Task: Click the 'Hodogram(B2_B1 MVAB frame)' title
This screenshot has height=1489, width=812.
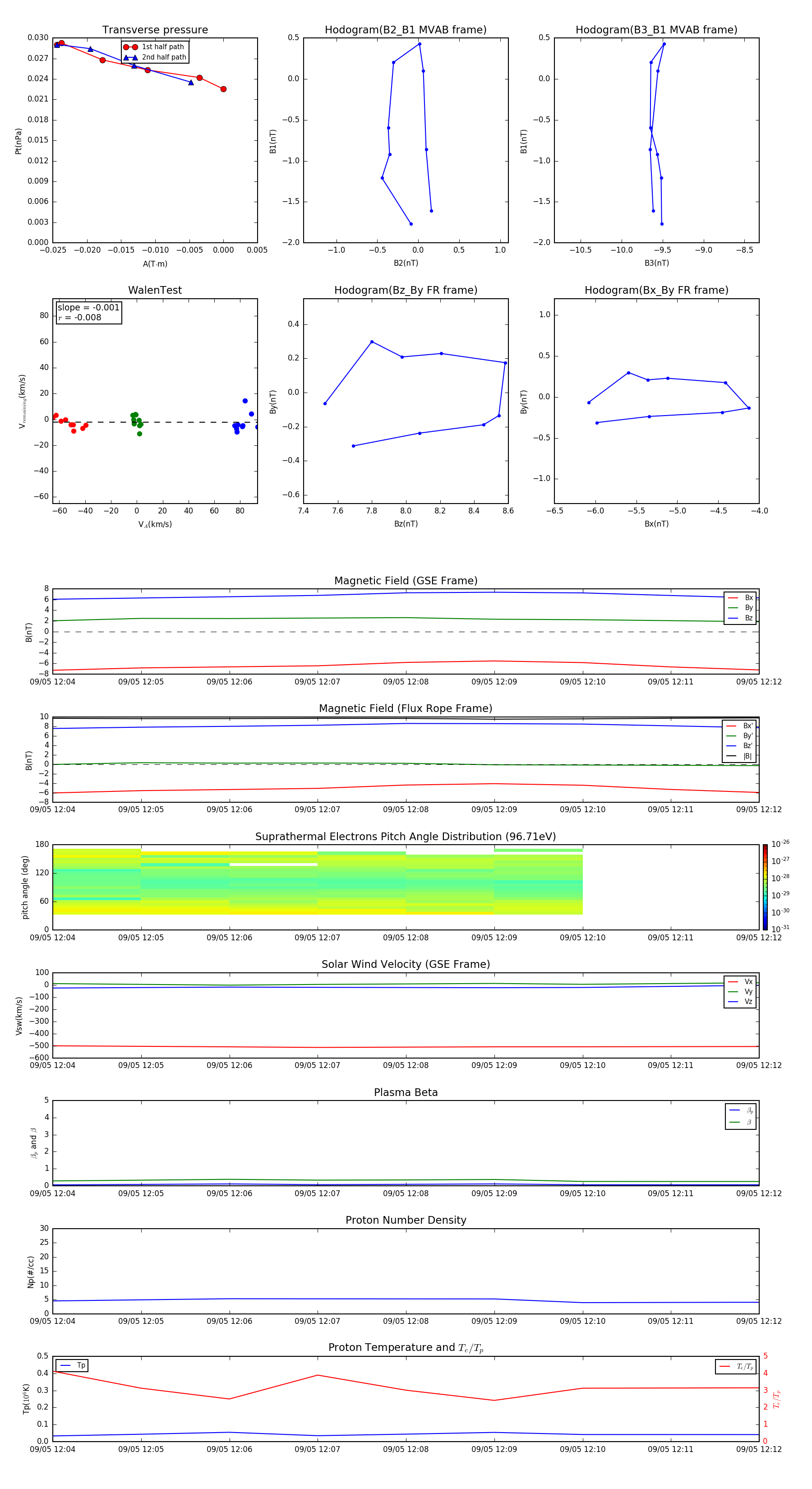Action: click(406, 29)
